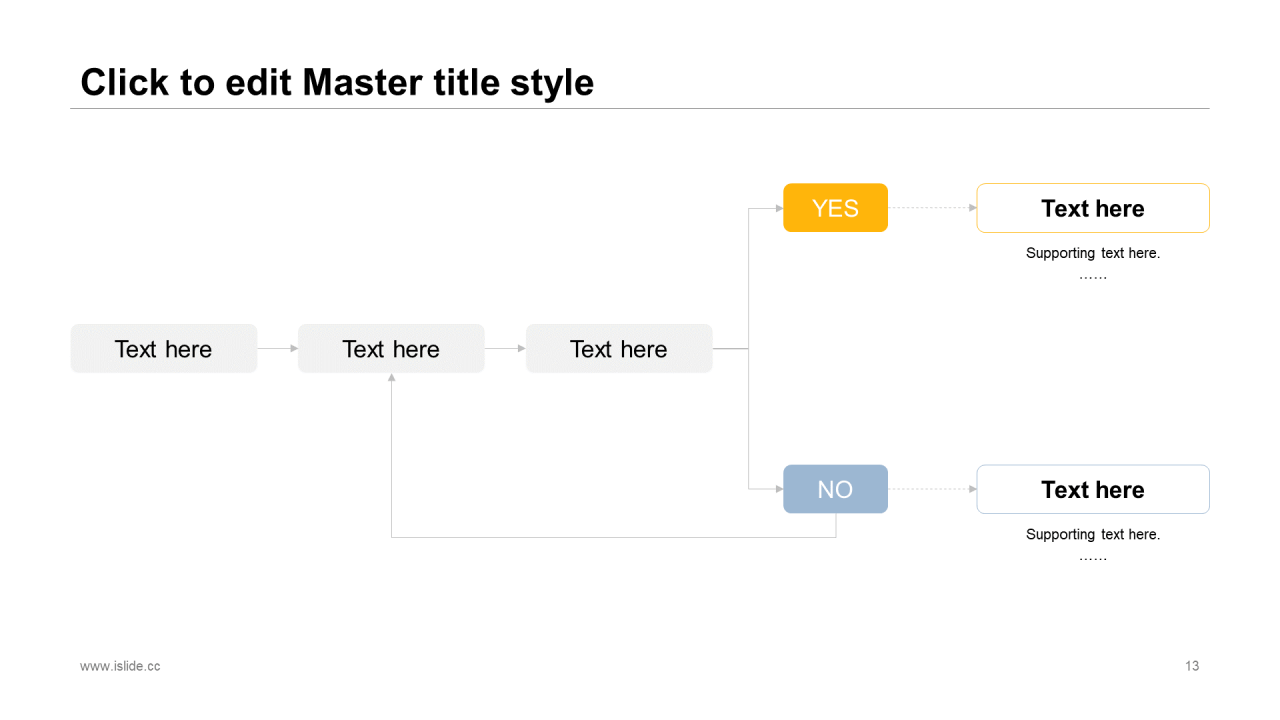Select the leftmost gray Text here box
The height and width of the screenshot is (720, 1280).
tap(163, 349)
